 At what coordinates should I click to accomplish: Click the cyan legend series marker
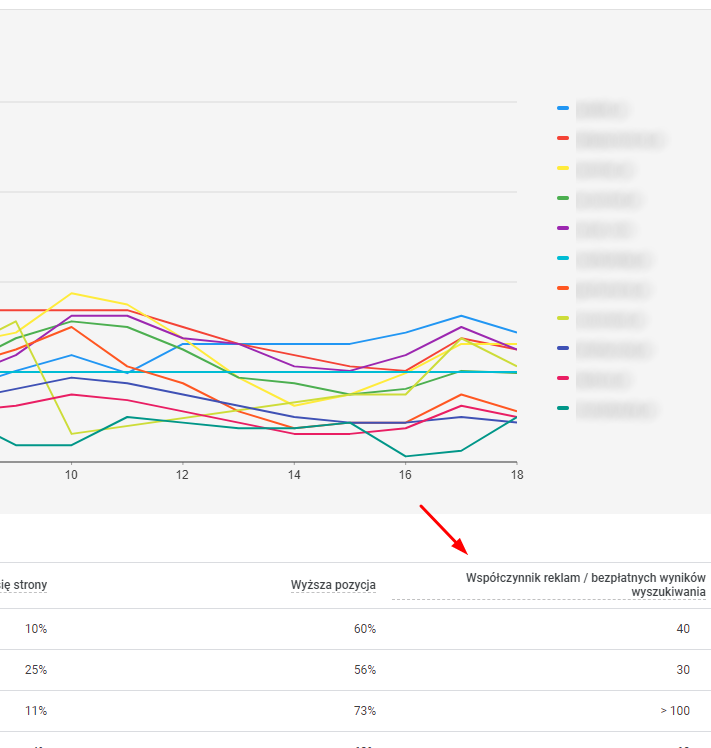[x=563, y=259]
